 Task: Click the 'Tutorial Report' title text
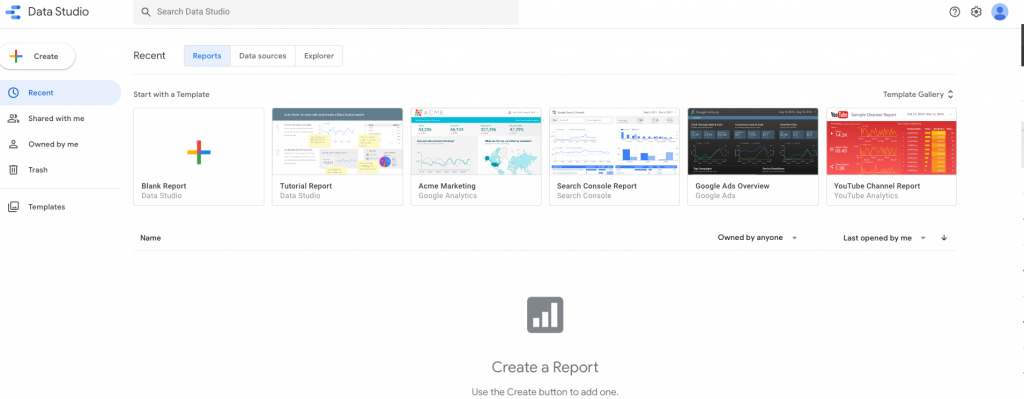coord(306,186)
